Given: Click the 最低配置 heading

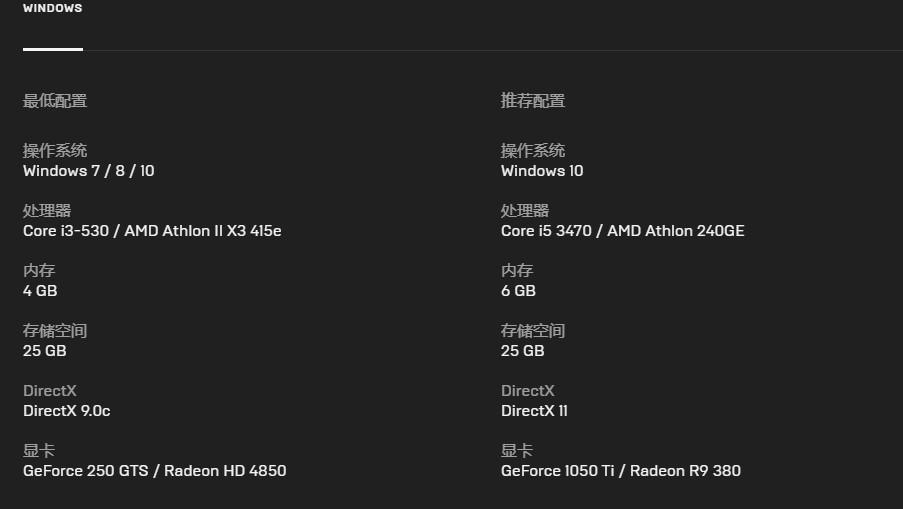Looking at the screenshot, I should (55, 101).
